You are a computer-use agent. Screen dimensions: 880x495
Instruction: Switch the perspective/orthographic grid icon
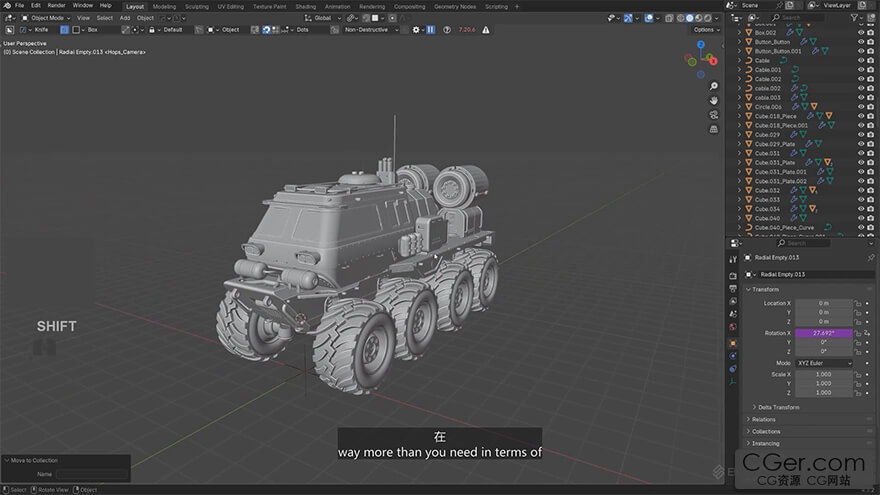click(x=713, y=130)
